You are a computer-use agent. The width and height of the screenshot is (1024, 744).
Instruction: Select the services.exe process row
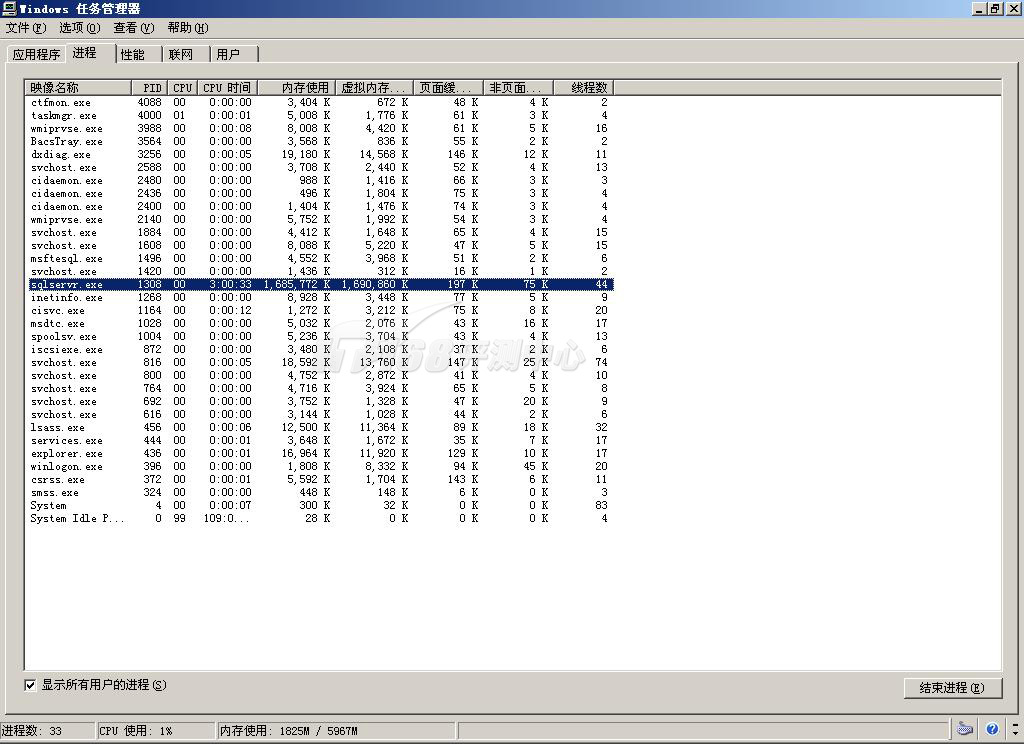320,440
